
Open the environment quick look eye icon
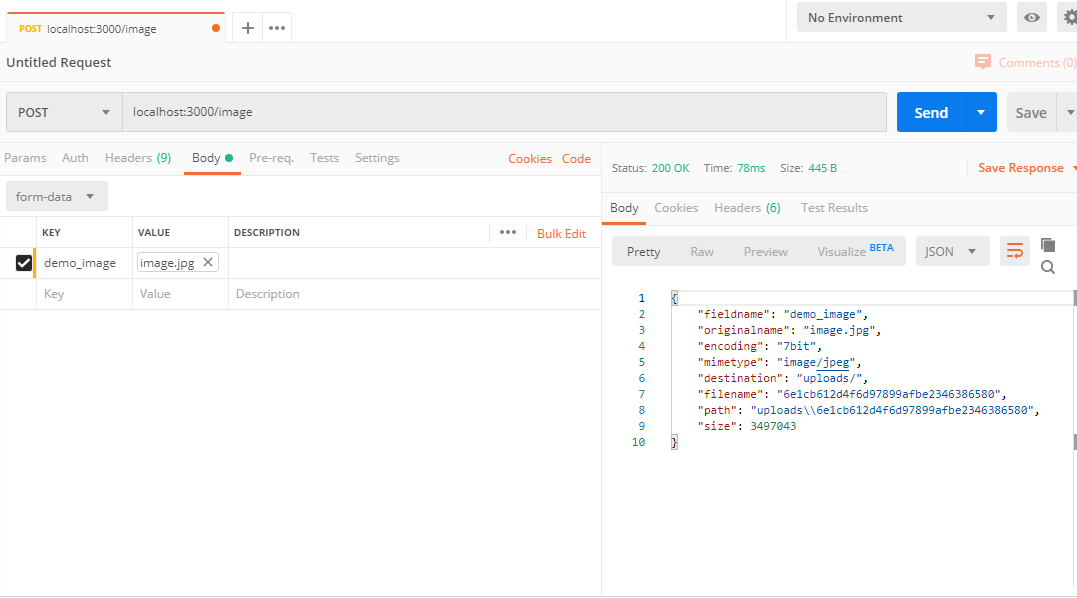pos(1031,17)
